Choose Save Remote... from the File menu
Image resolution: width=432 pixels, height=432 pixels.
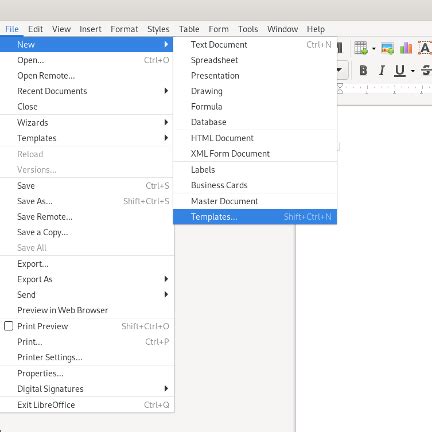tap(86, 217)
